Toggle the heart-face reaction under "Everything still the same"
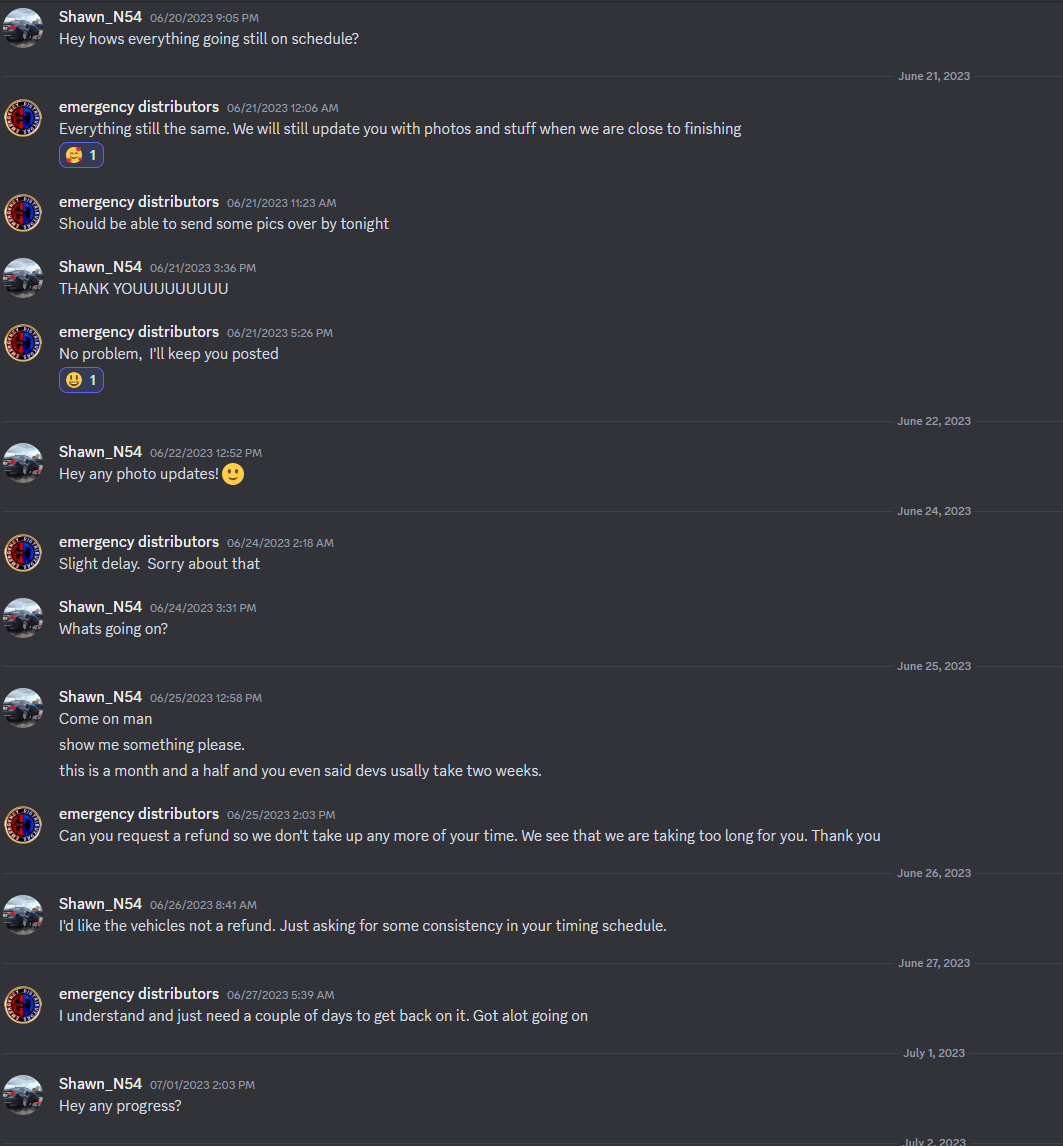 81,155
